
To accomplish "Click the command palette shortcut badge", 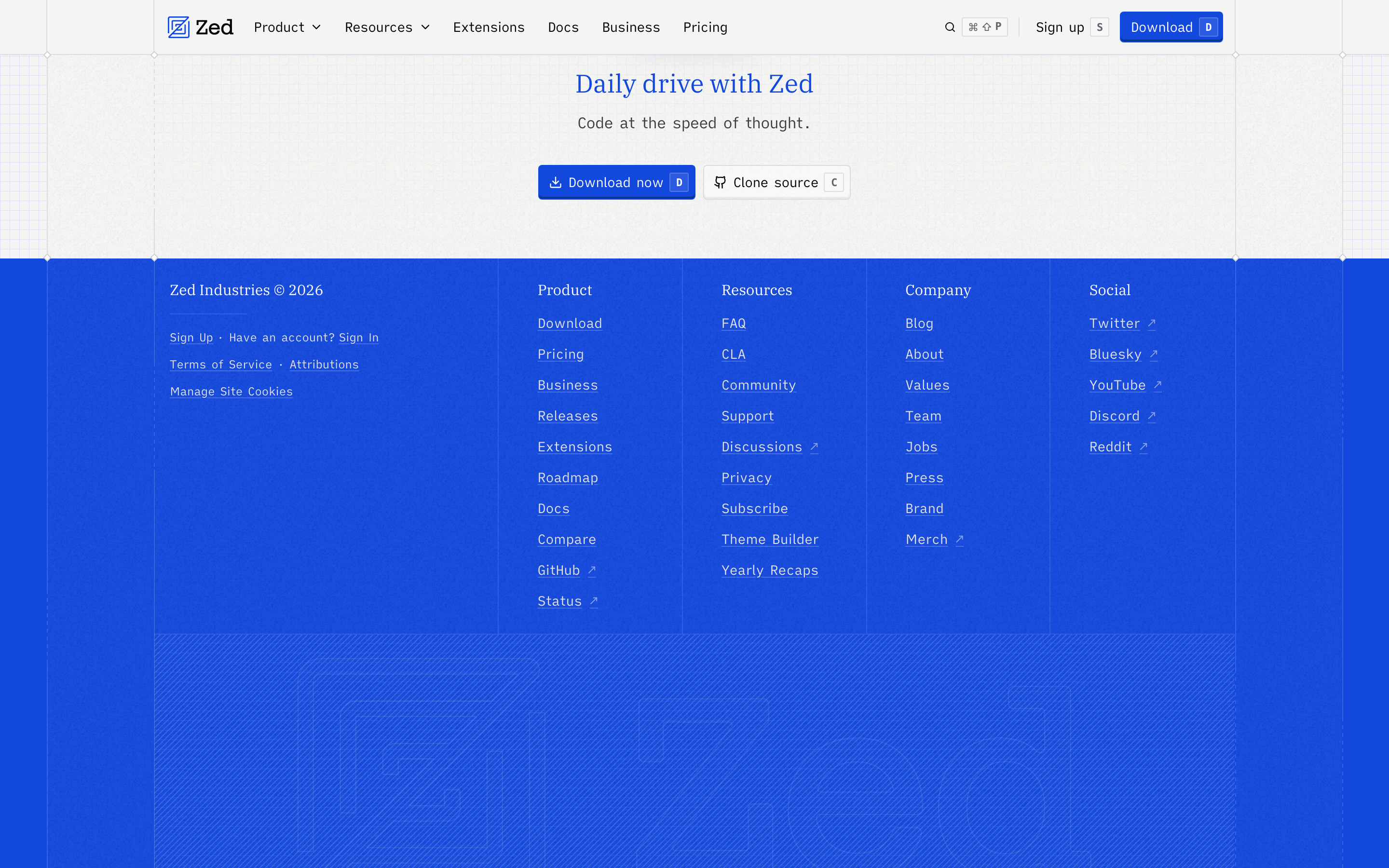I will [x=984, y=27].
